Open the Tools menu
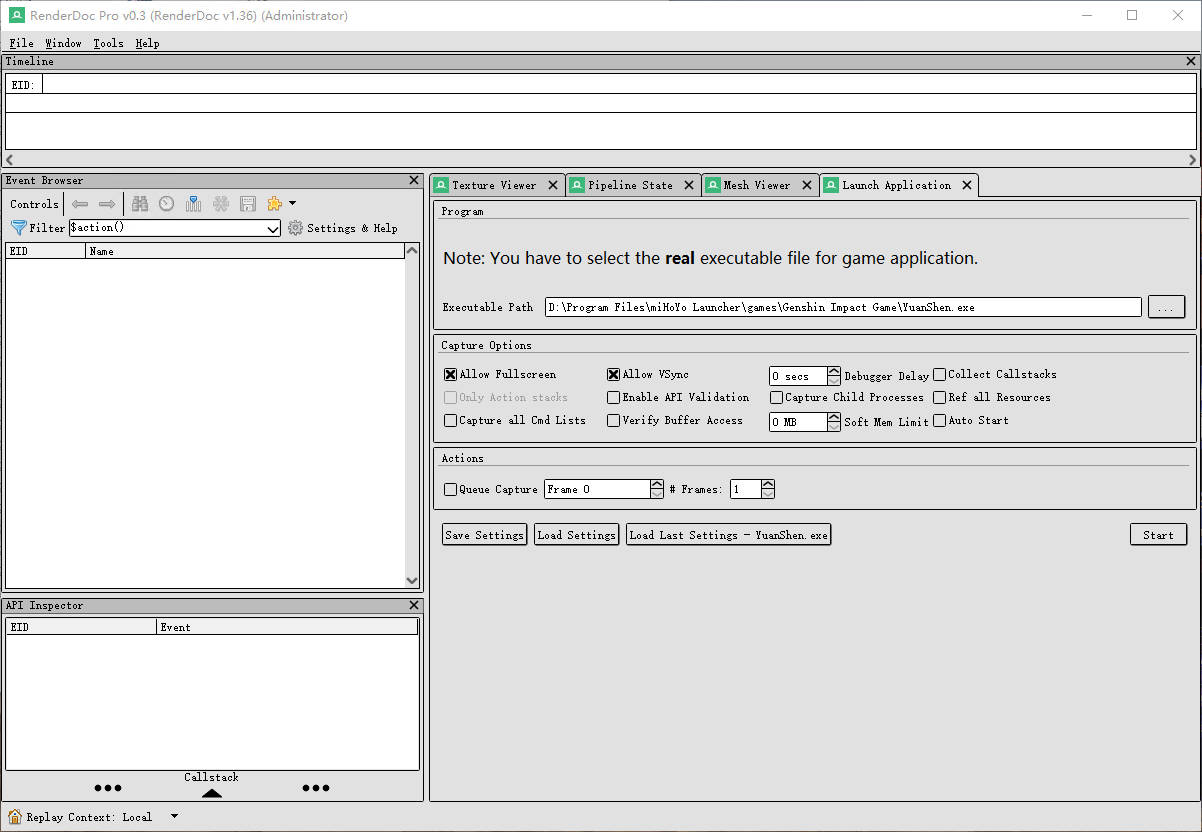Screen dimensions: 1202x832 [108, 43]
